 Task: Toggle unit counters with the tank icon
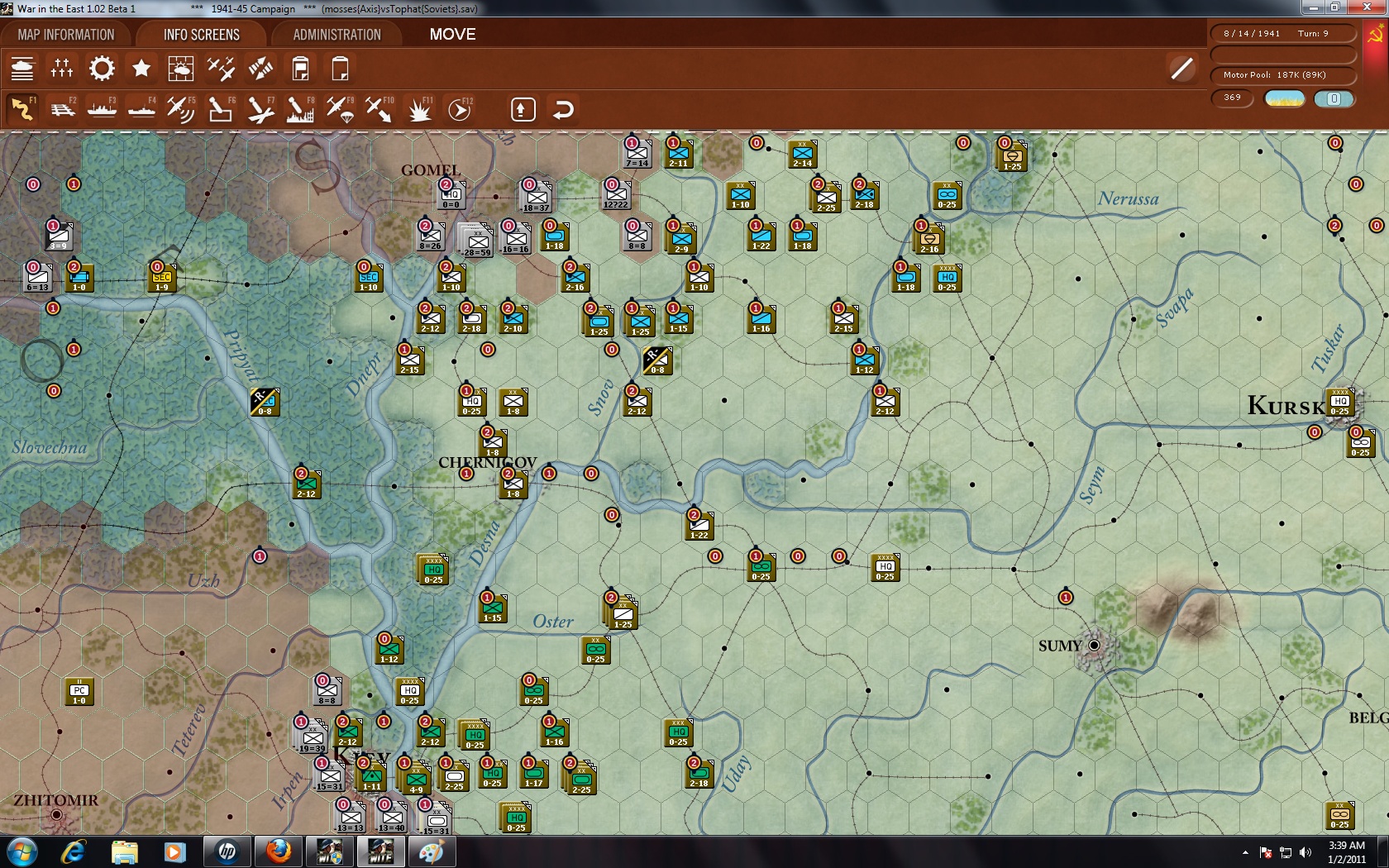coord(22,69)
